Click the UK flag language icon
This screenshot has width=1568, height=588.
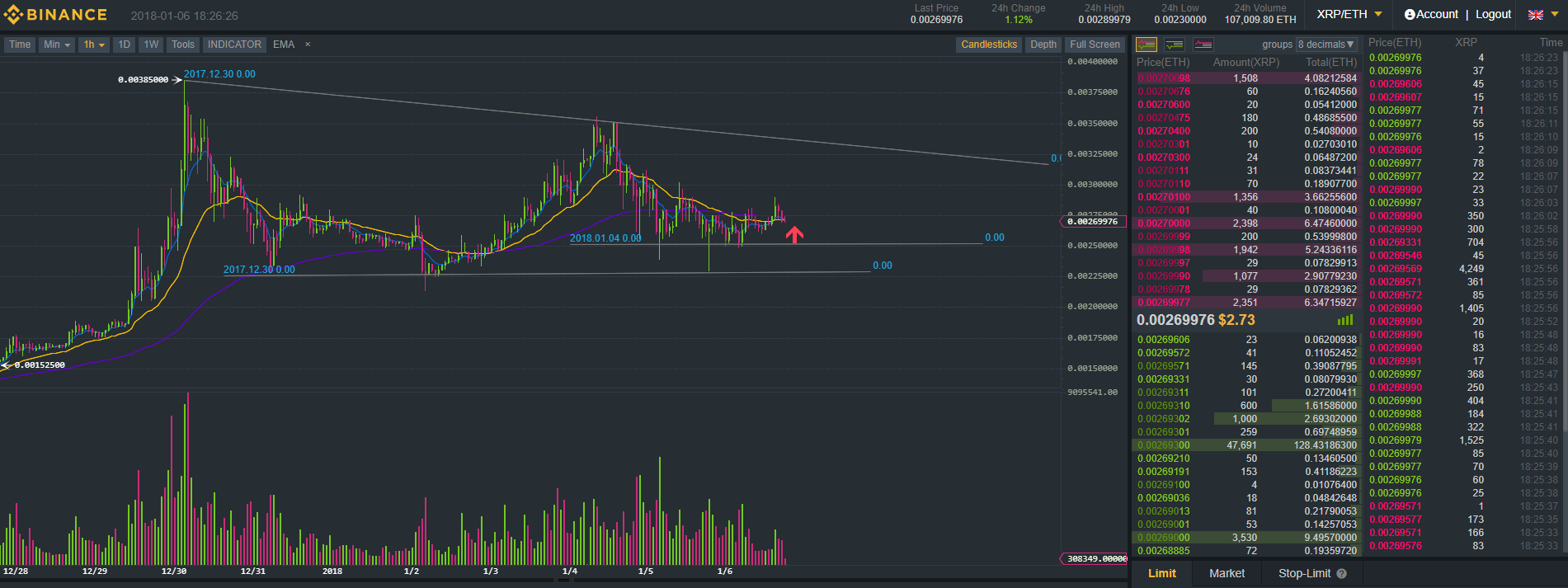pos(1536,15)
